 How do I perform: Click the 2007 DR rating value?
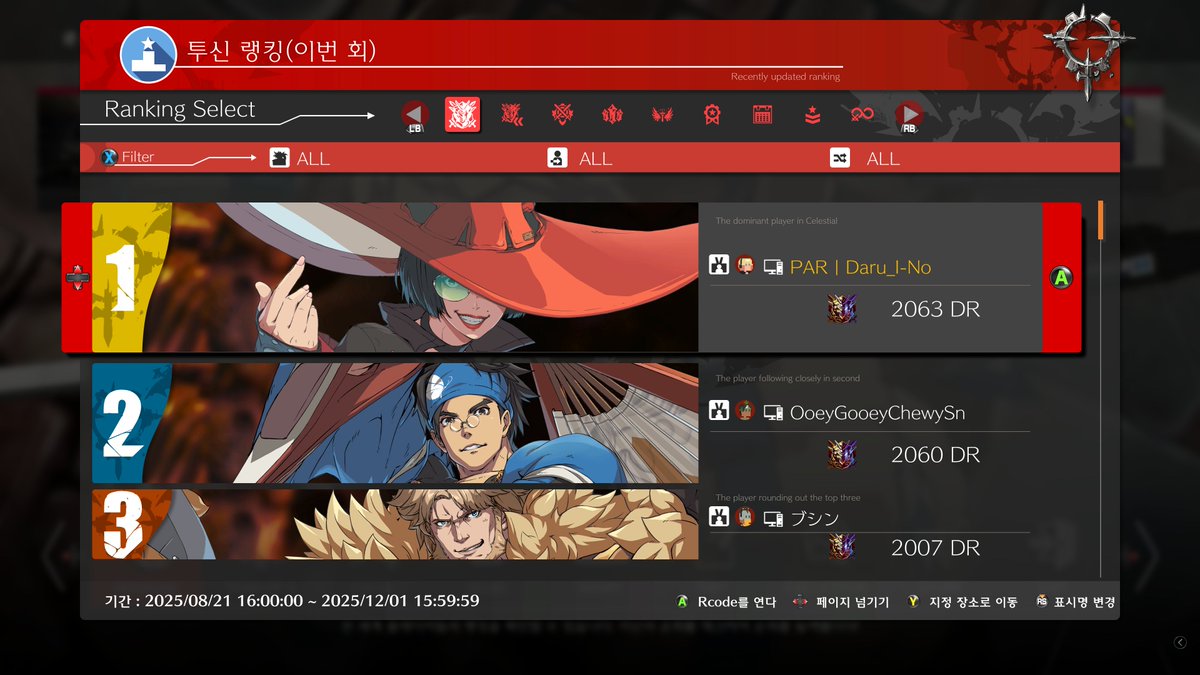935,547
